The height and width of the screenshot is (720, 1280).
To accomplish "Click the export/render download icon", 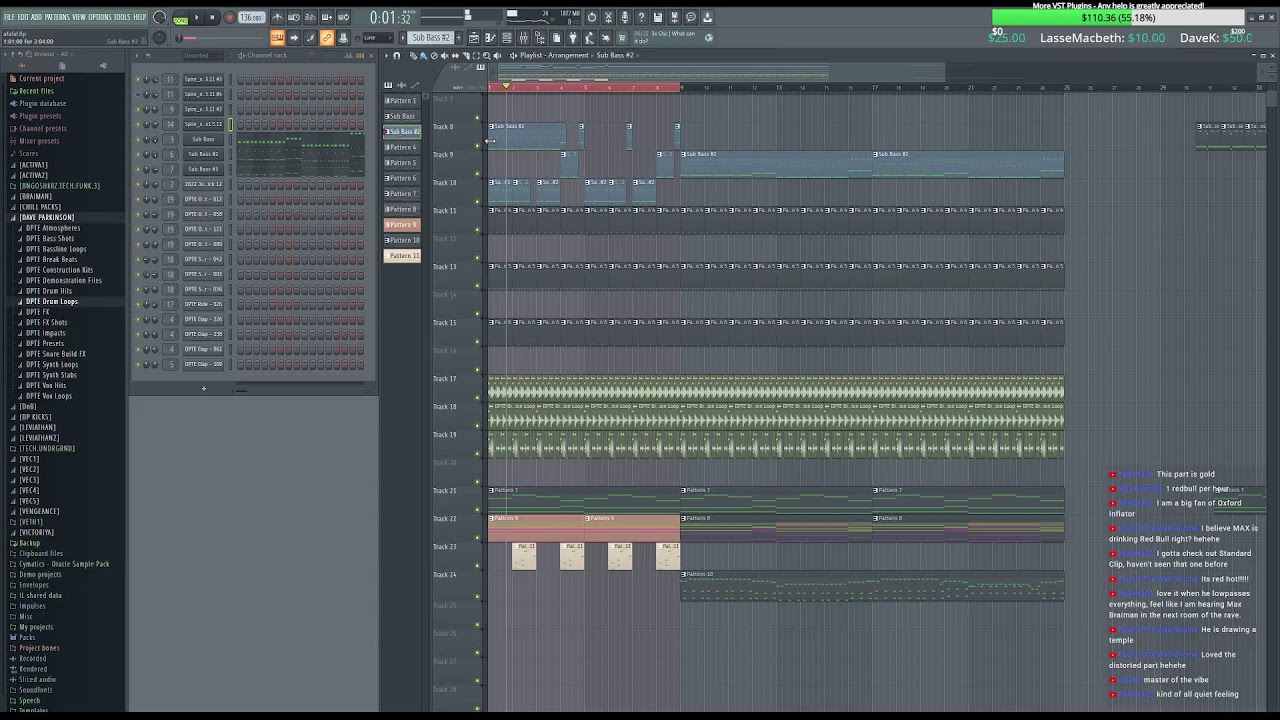I will 707,17.
